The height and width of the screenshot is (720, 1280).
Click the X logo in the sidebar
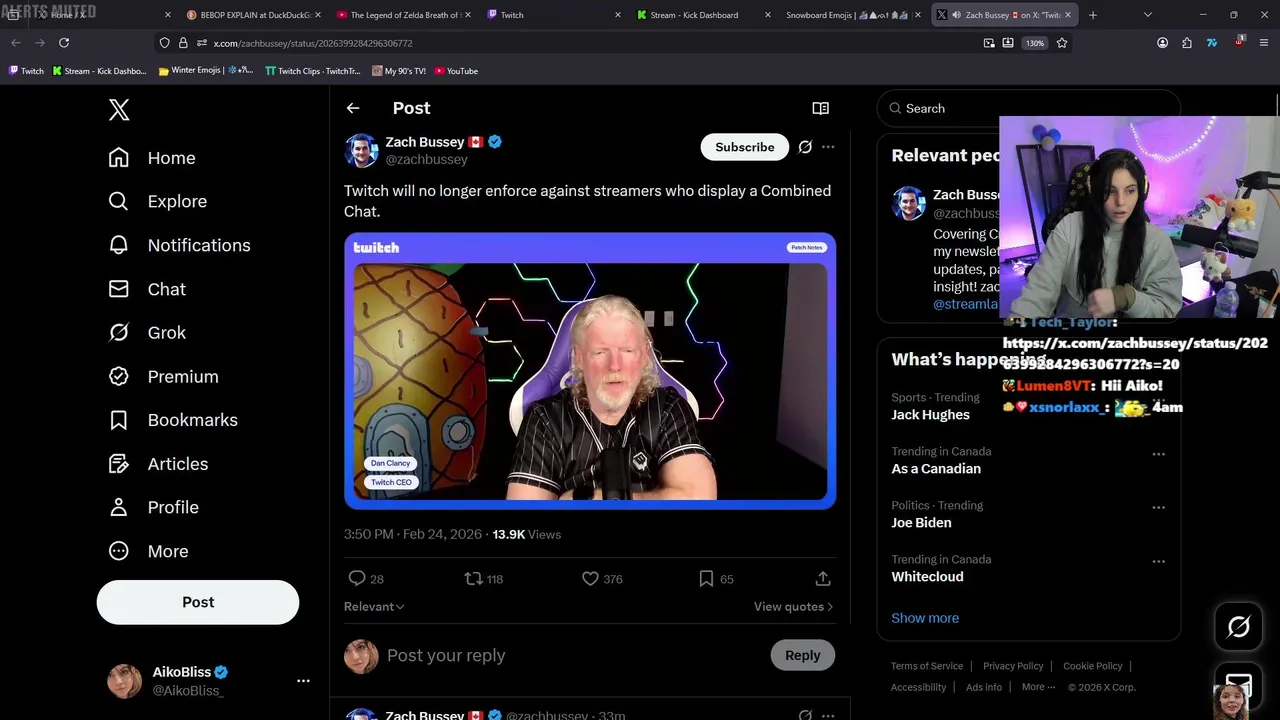(119, 110)
